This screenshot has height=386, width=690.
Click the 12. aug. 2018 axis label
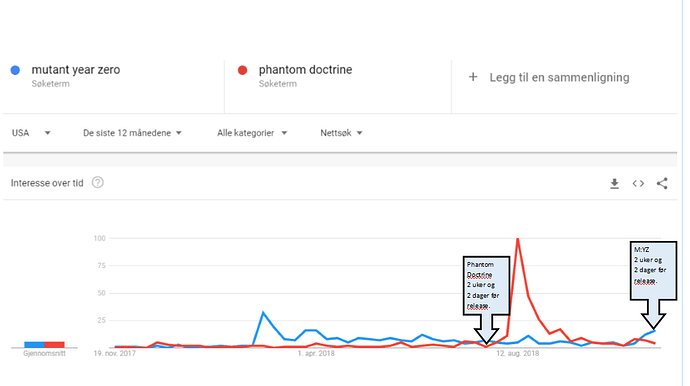tap(518, 353)
